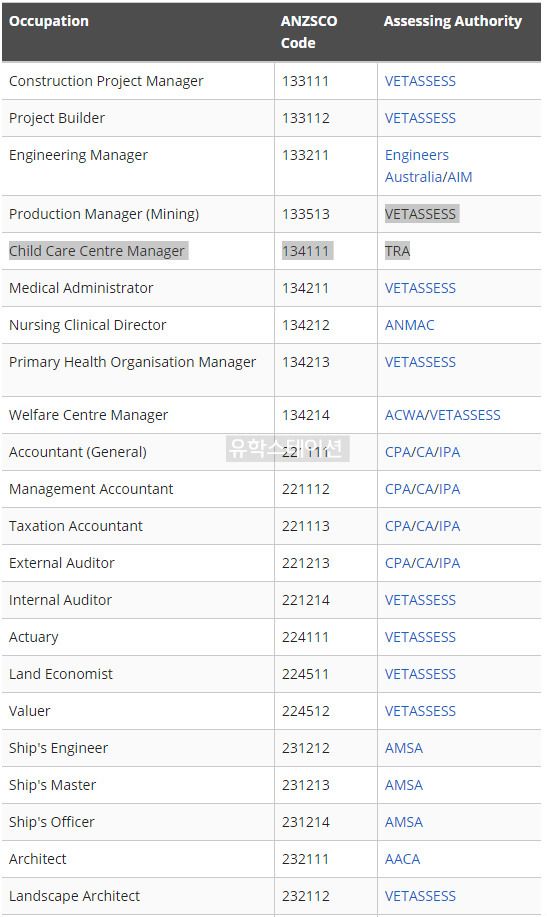Open VETASSESS link for Project Builder

420,118
